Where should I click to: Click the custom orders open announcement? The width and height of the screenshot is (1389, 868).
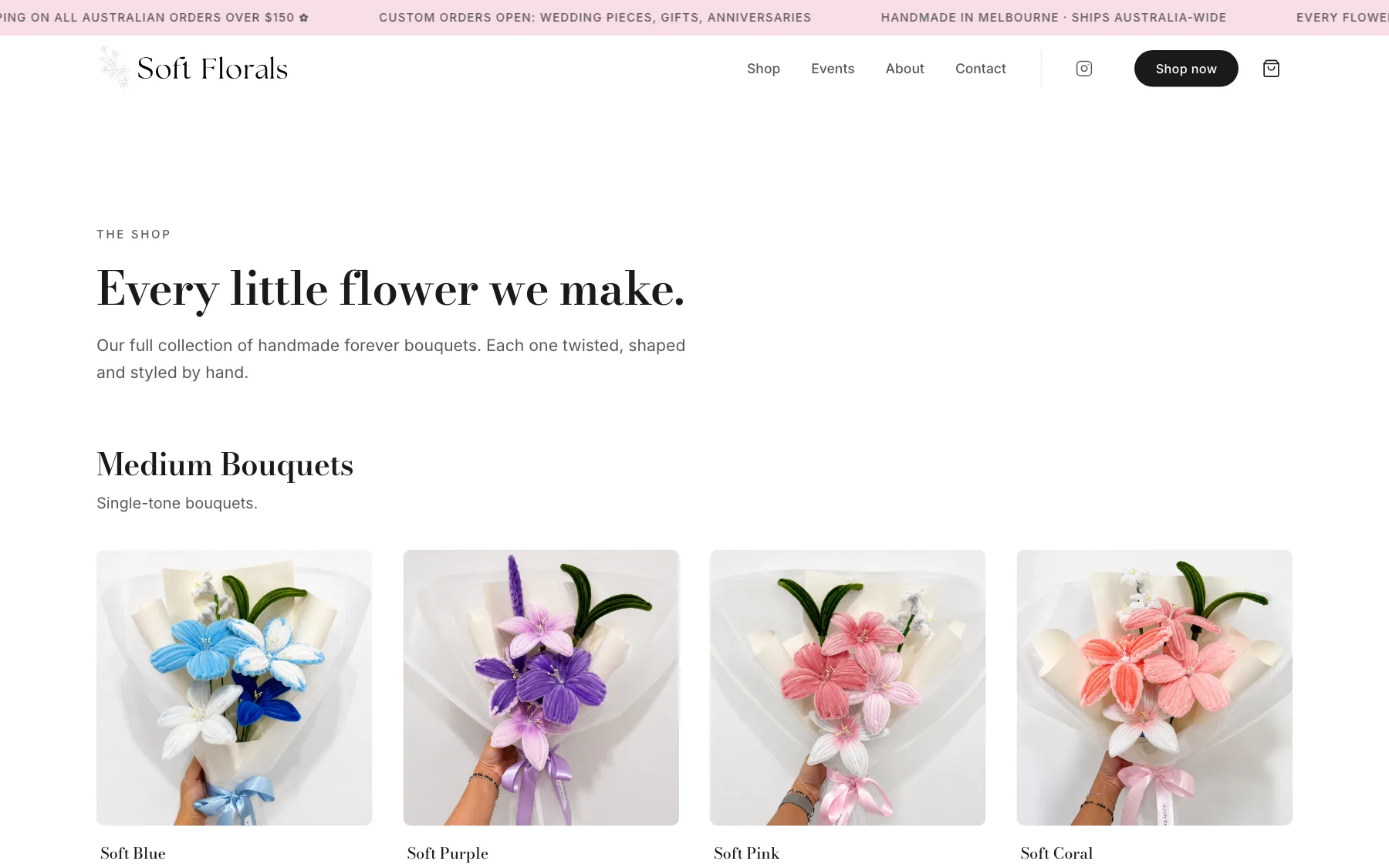(x=595, y=17)
